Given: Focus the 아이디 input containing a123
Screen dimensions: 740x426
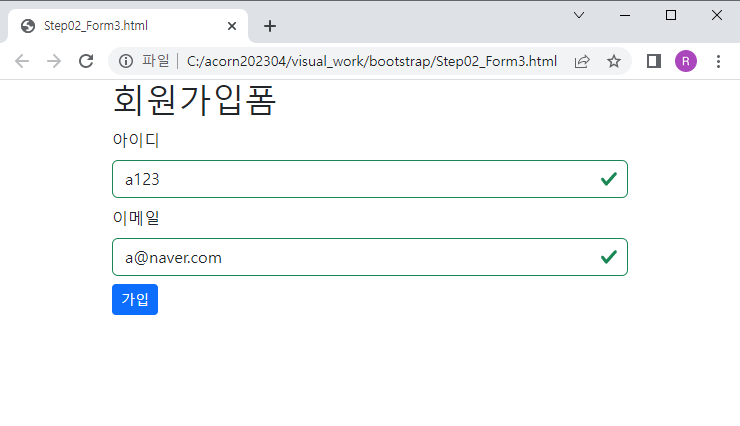Looking at the screenshot, I should click(x=370, y=179).
